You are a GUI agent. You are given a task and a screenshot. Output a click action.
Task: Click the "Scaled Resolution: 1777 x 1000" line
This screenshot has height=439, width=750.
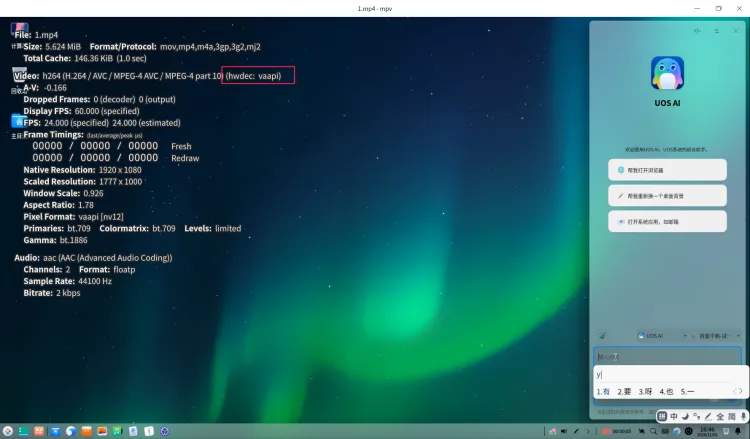pyautogui.click(x=83, y=182)
